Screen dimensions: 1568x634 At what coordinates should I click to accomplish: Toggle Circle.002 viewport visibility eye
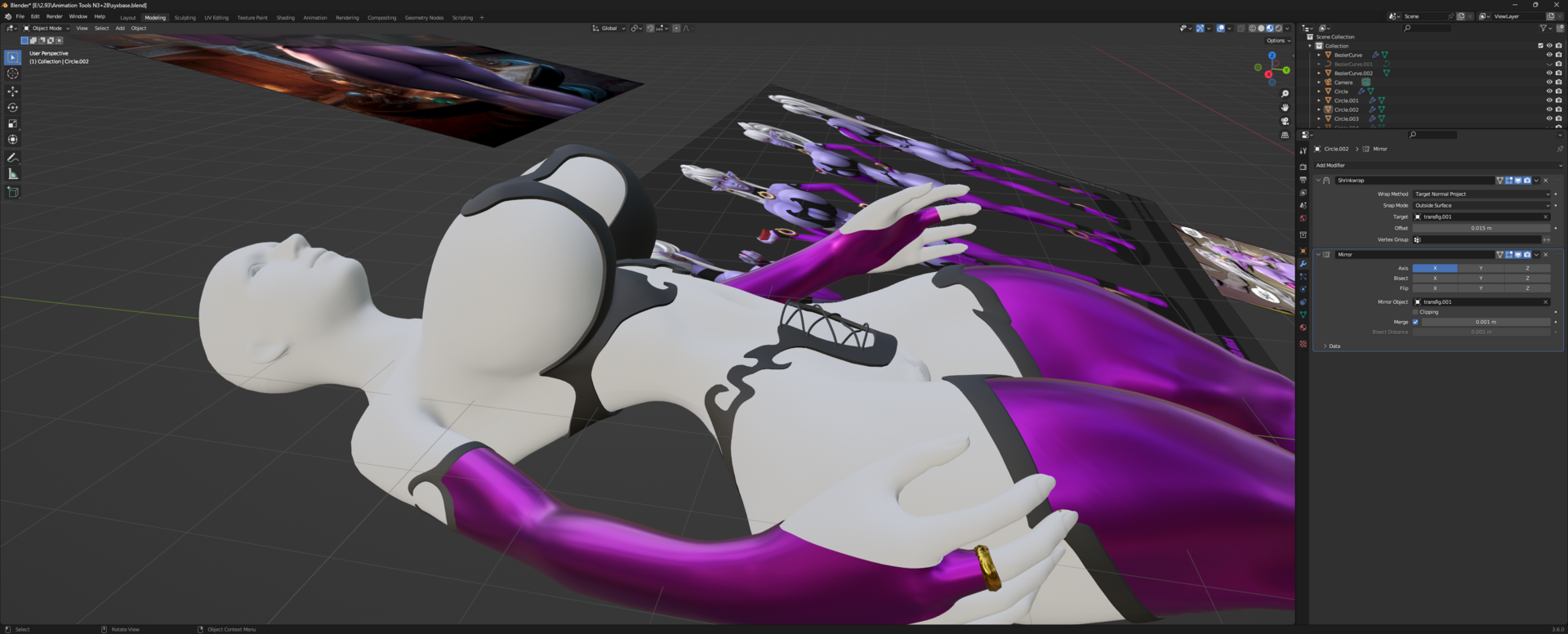(1549, 109)
